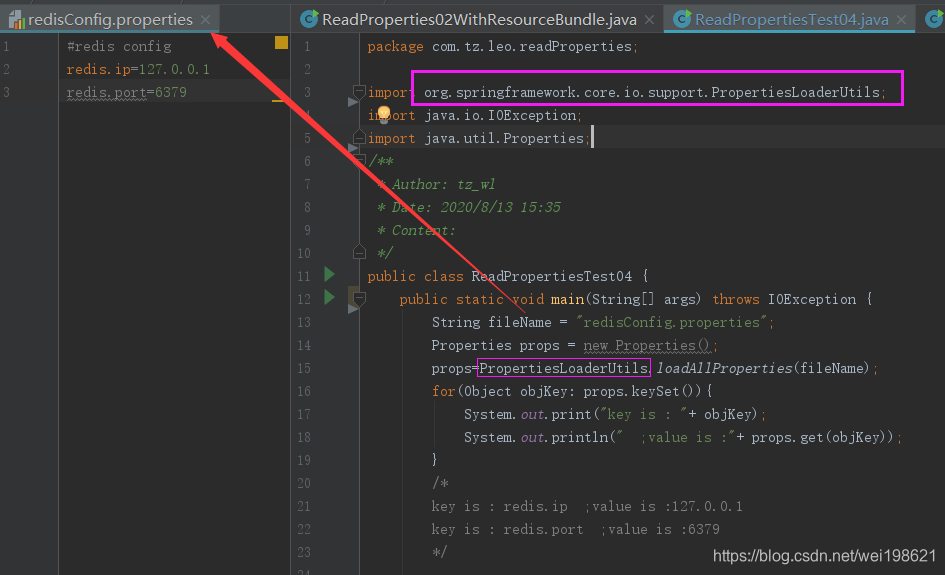The width and height of the screenshot is (945, 575).
Task: Run the ReadPropertiesTest04 class via gutter arrow
Action: pyautogui.click(x=329, y=274)
